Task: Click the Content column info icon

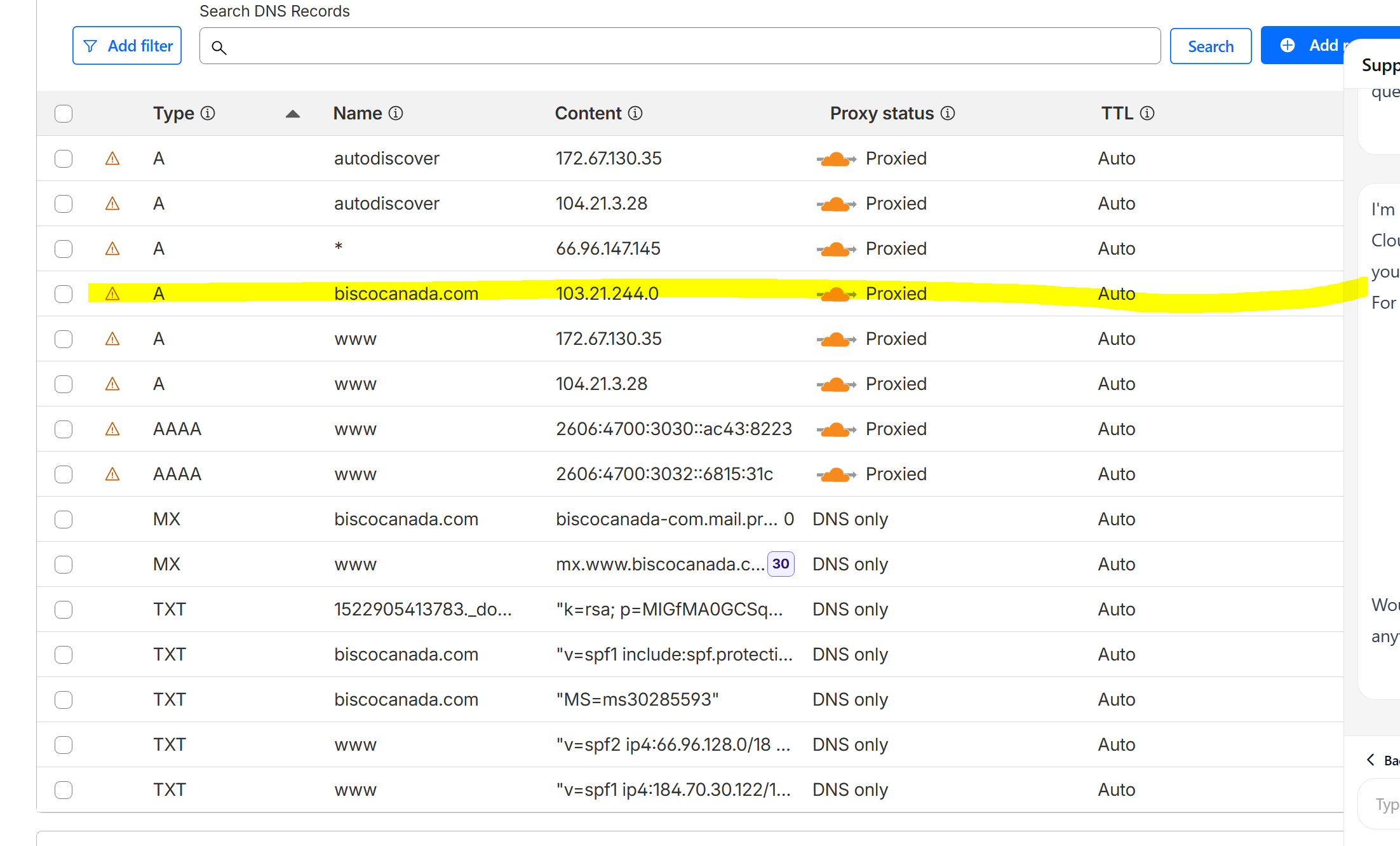Action: tap(635, 113)
